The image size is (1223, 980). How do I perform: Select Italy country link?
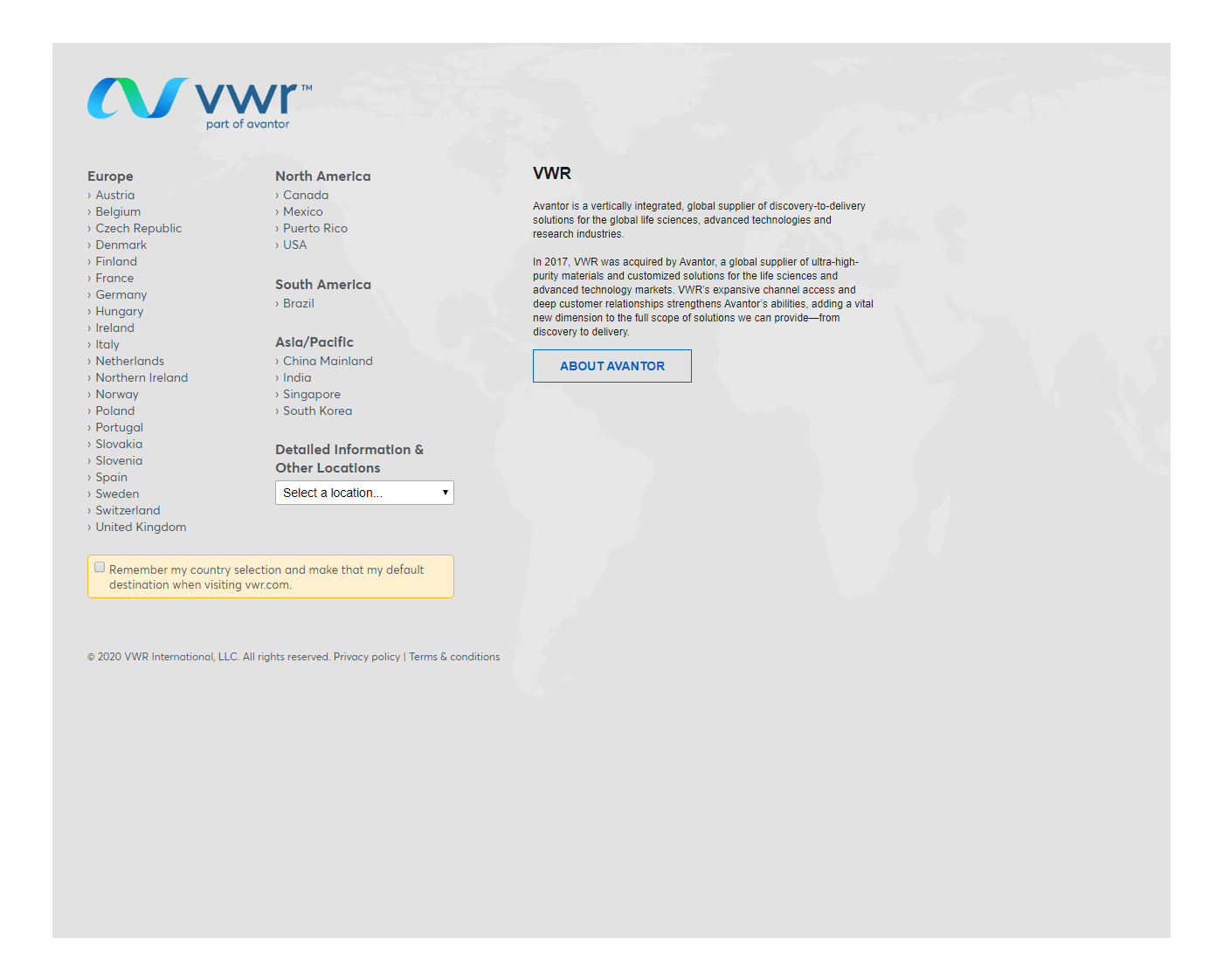107,345
